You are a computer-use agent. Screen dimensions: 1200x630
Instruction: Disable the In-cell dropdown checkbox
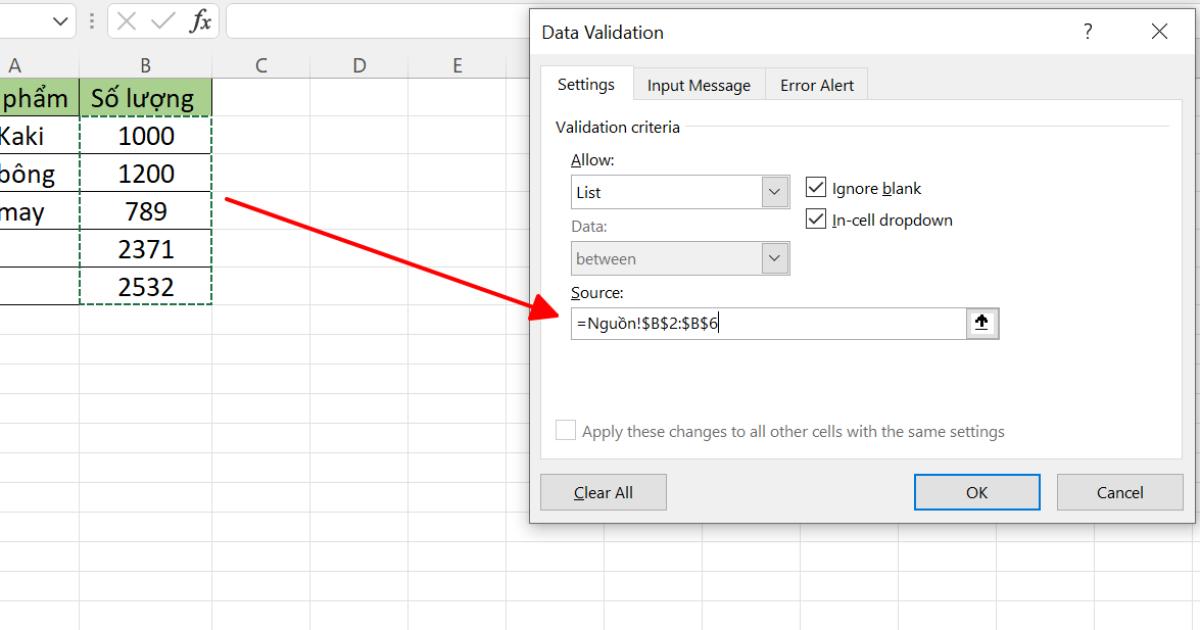coord(815,219)
